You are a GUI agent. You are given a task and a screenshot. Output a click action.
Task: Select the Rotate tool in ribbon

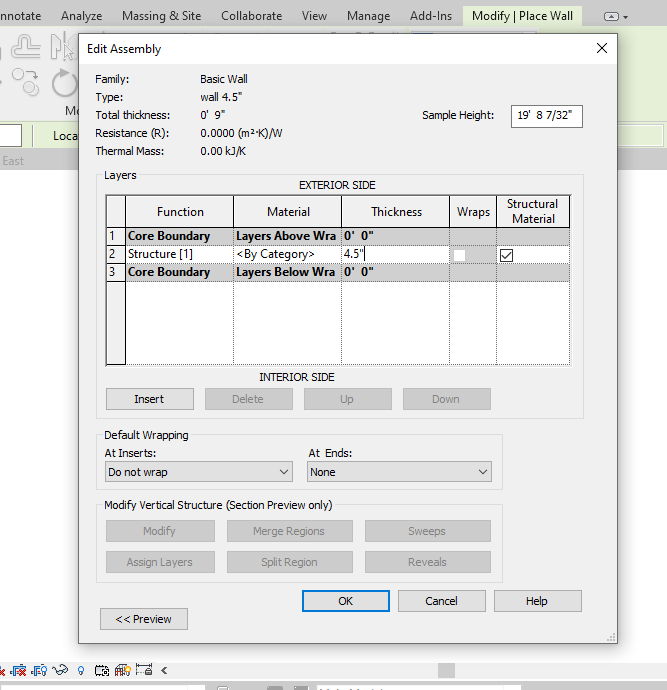coord(64,83)
